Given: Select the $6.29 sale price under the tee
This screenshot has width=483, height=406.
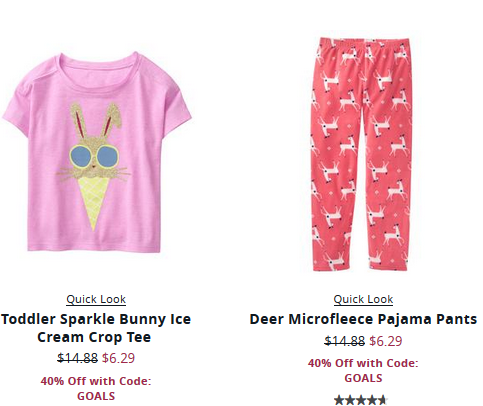Looking at the screenshot, I should coord(118,358).
